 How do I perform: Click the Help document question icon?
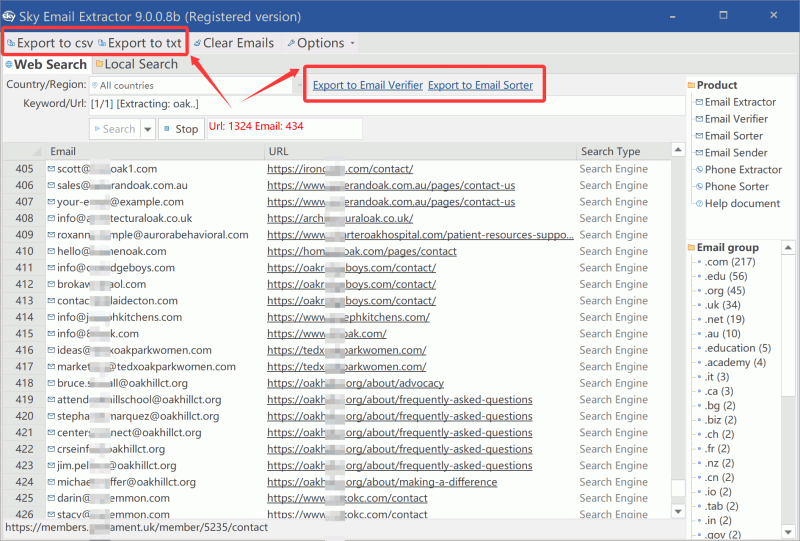[x=699, y=203]
